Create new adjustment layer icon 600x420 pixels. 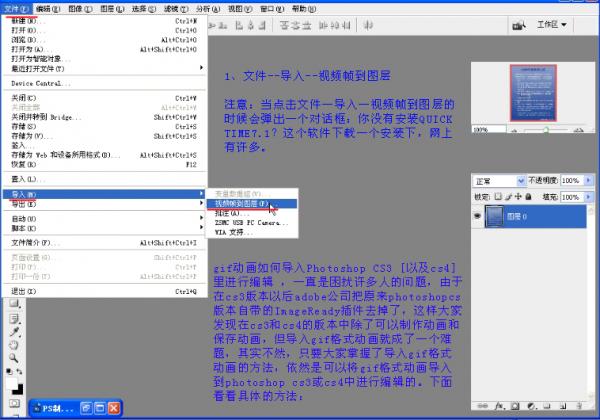[531, 406]
